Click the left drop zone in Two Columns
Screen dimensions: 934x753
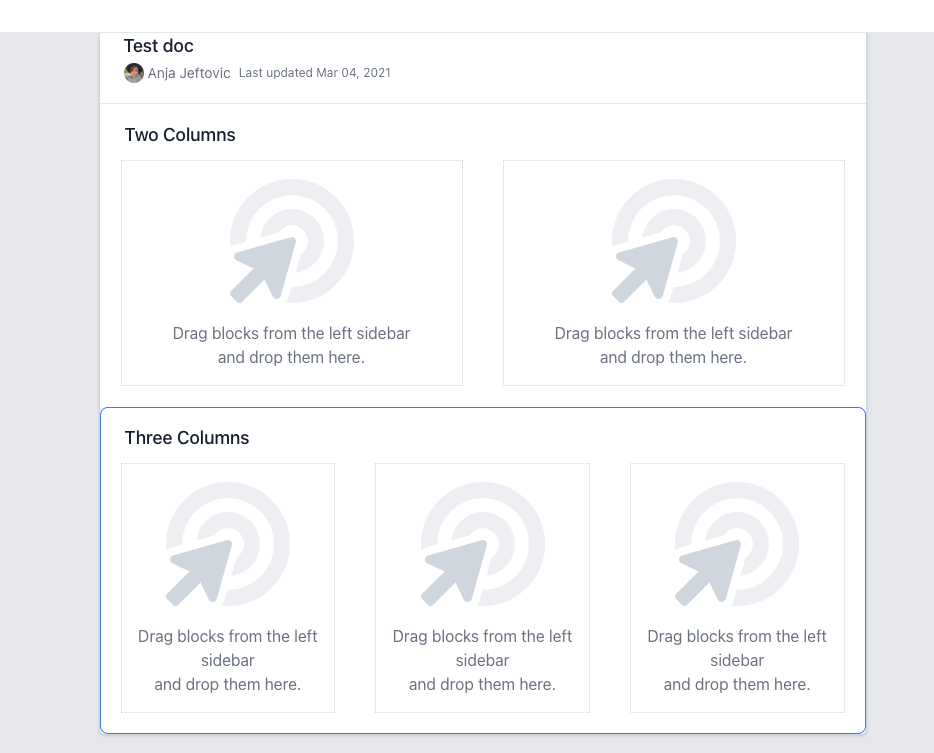pos(292,273)
